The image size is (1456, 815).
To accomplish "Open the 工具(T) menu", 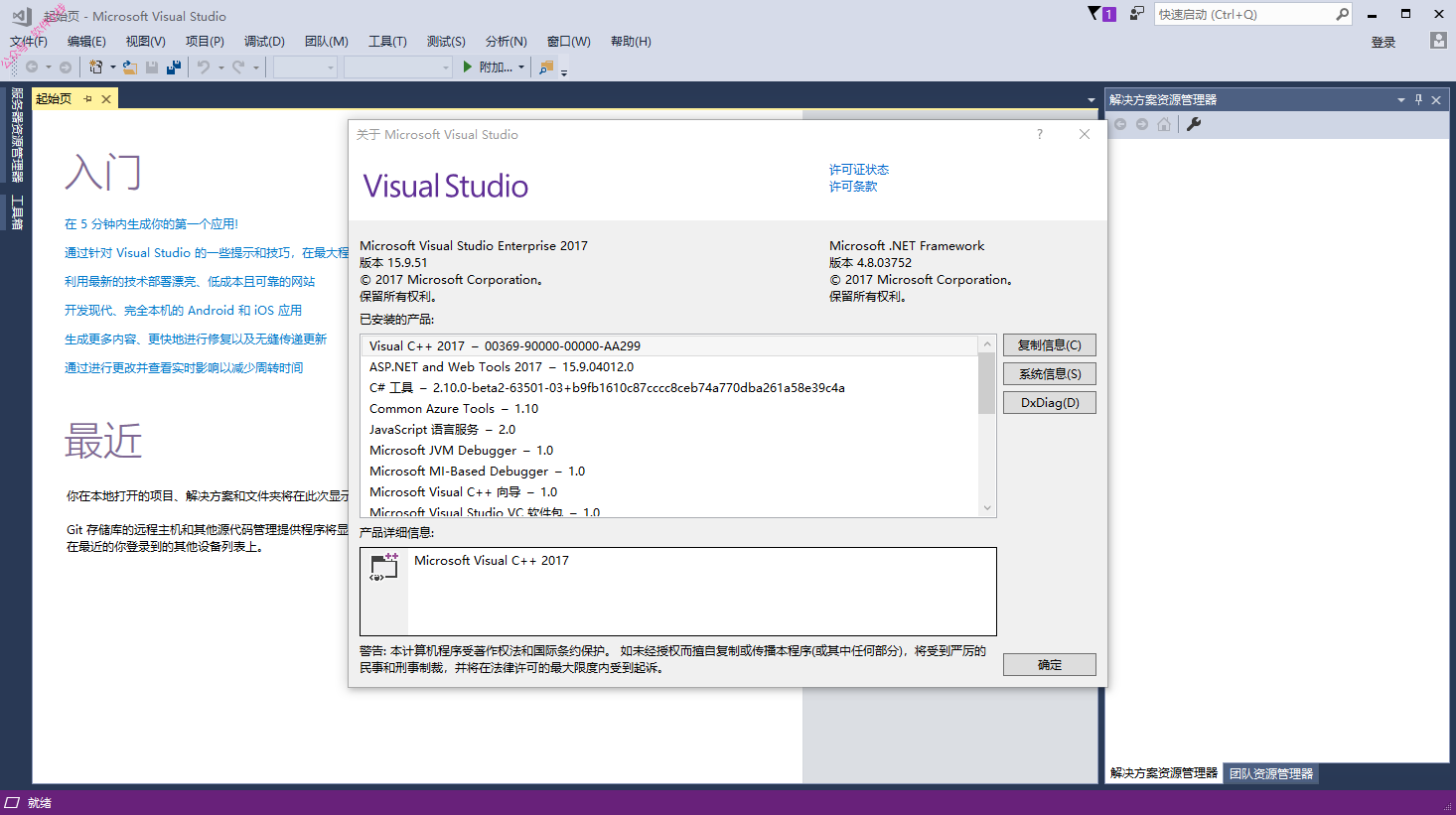I will [x=387, y=42].
